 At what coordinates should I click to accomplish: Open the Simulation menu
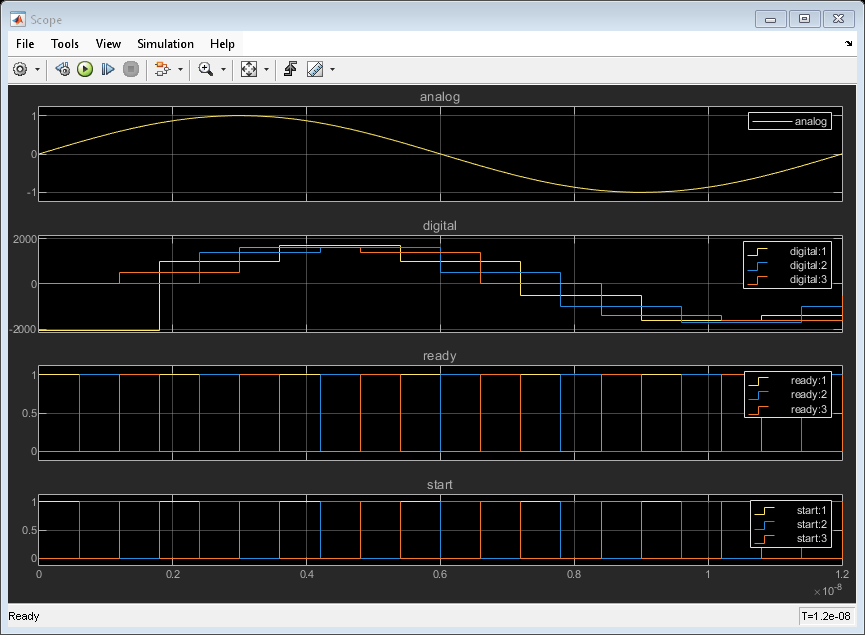click(x=165, y=44)
